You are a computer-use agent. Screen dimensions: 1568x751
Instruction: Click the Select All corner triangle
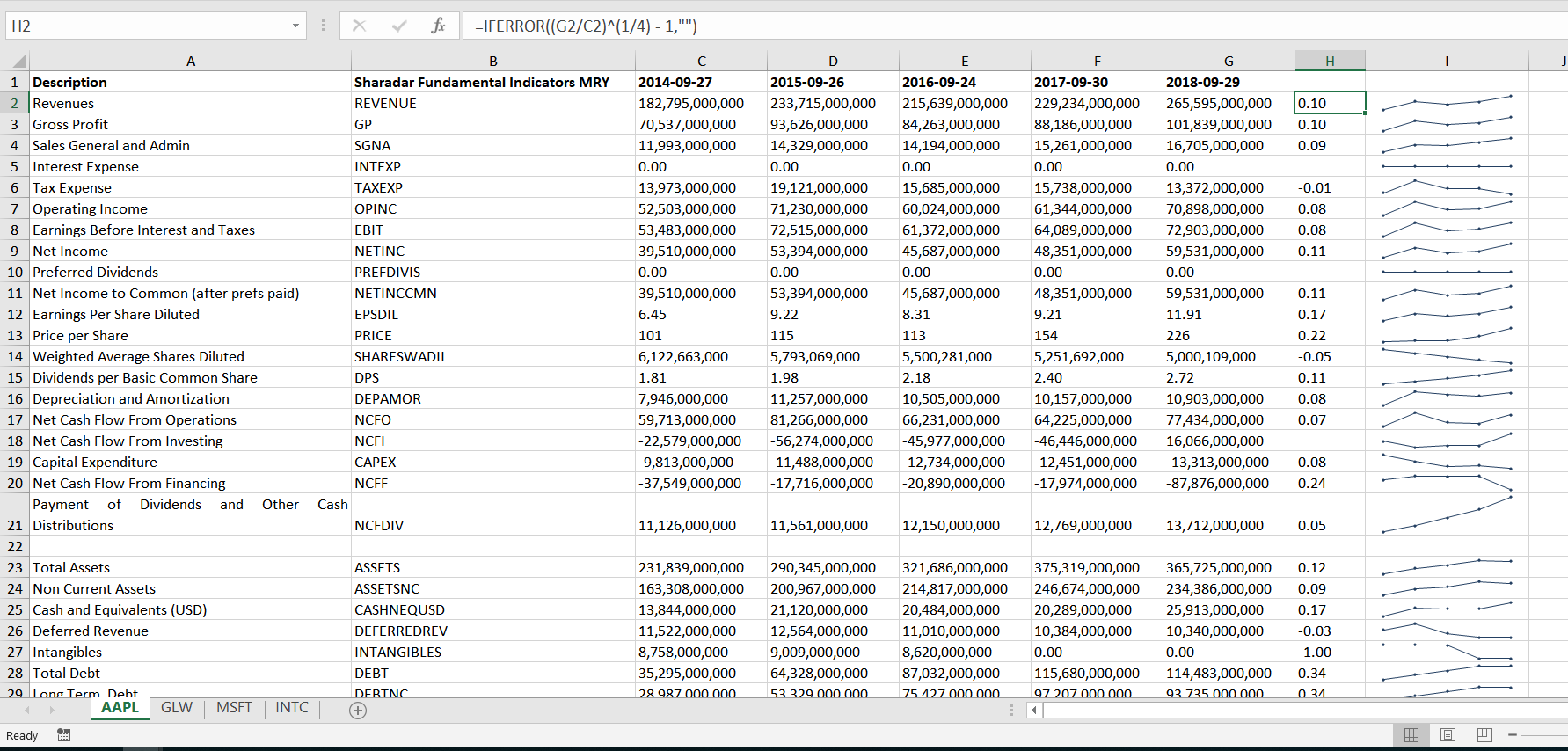point(18,61)
